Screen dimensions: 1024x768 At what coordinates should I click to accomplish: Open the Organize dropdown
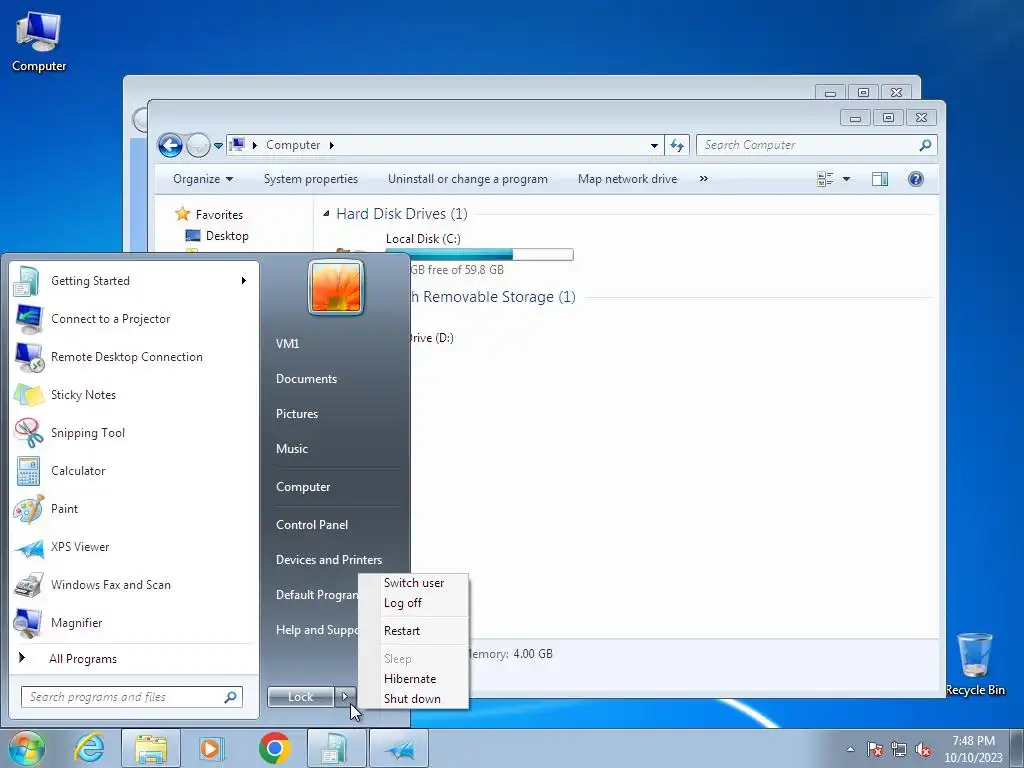tap(202, 179)
